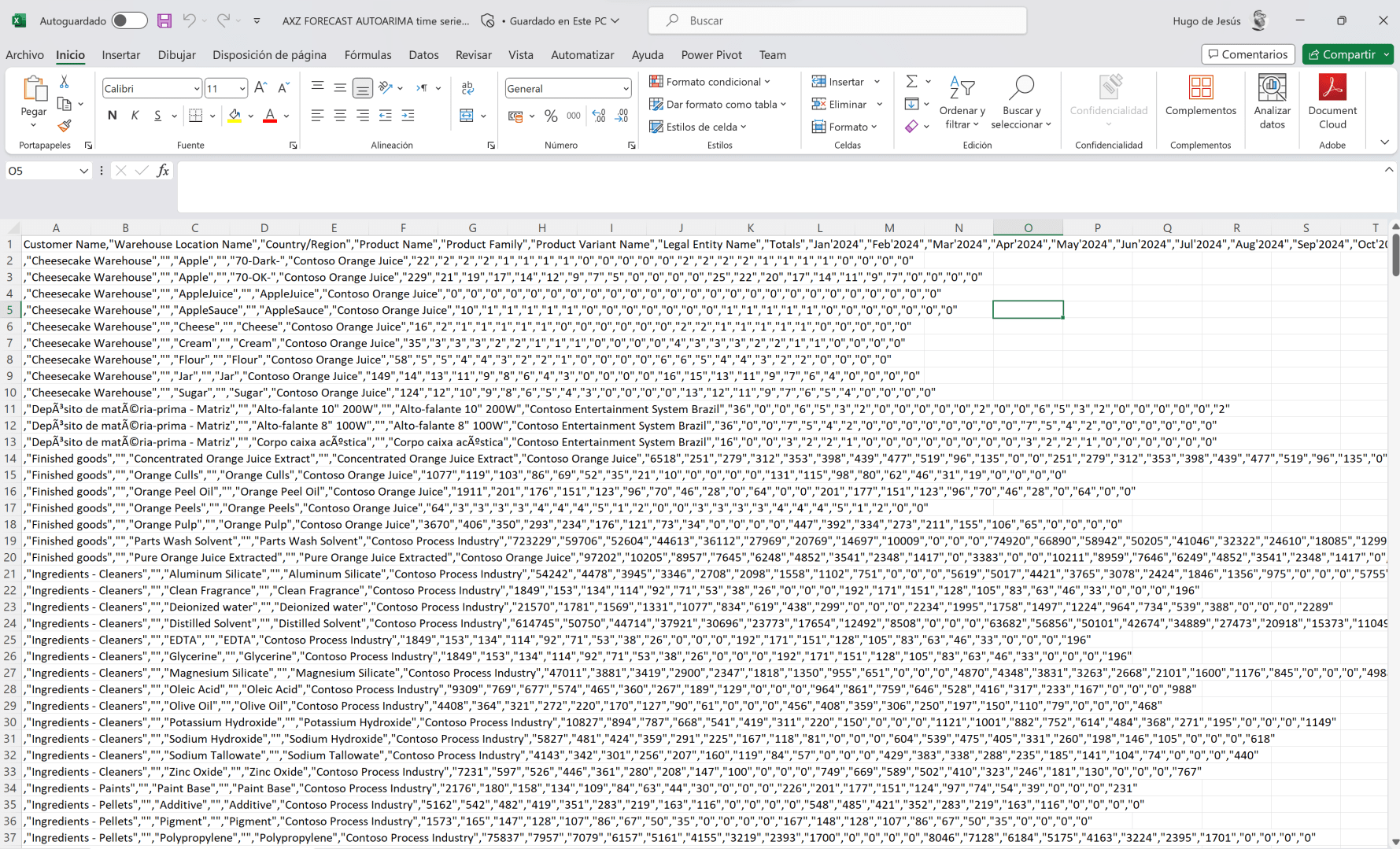The image size is (1400, 849).
Task: Click the Format Painter brush icon
Action: coord(65,126)
